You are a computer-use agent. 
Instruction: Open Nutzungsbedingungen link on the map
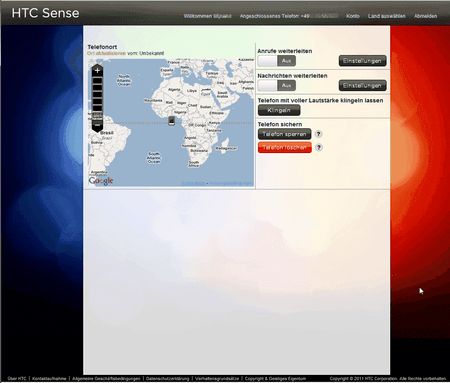pyautogui.click(x=231, y=183)
